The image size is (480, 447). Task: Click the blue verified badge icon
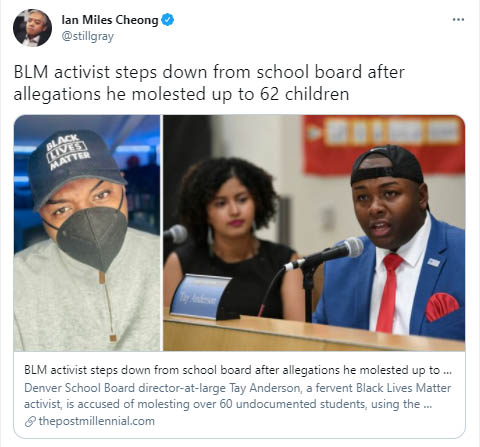[167, 20]
